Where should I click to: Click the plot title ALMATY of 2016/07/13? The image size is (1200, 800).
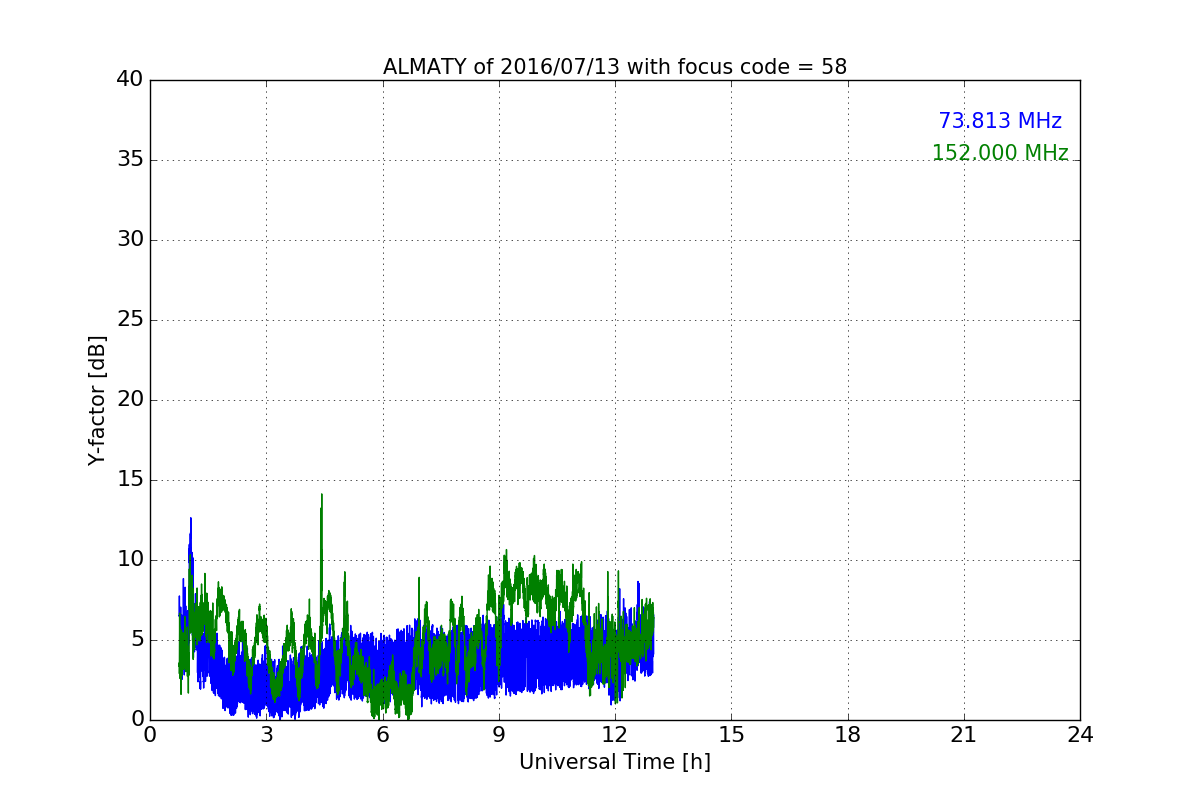tap(615, 67)
